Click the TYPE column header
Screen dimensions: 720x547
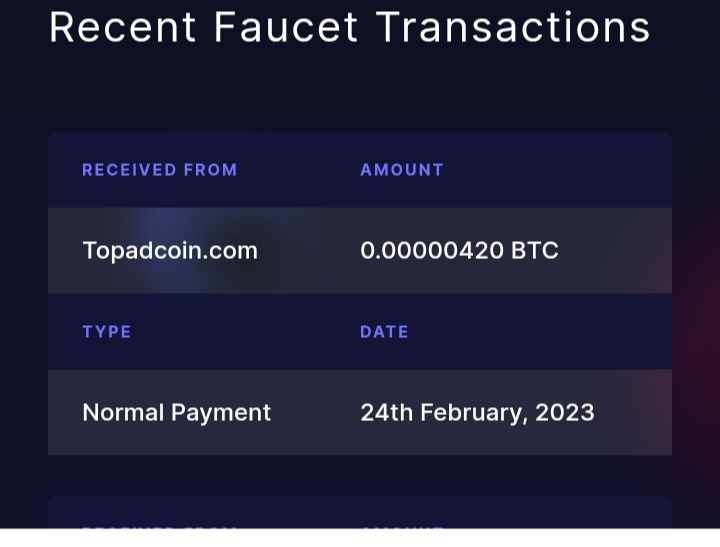(107, 332)
